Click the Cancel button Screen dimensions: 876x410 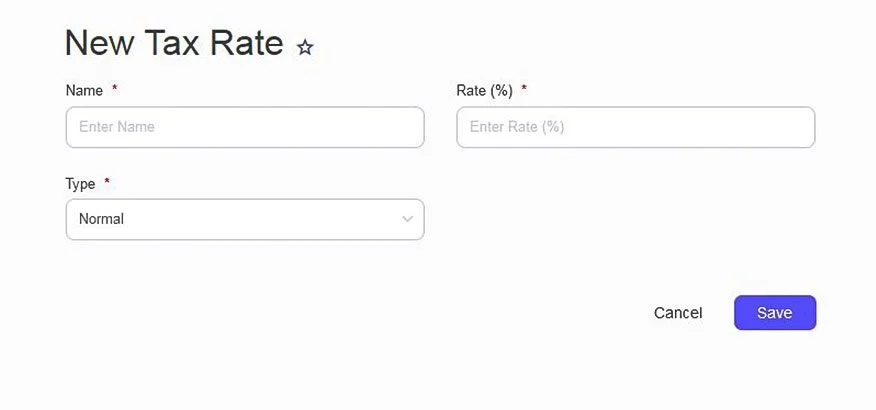pos(678,313)
